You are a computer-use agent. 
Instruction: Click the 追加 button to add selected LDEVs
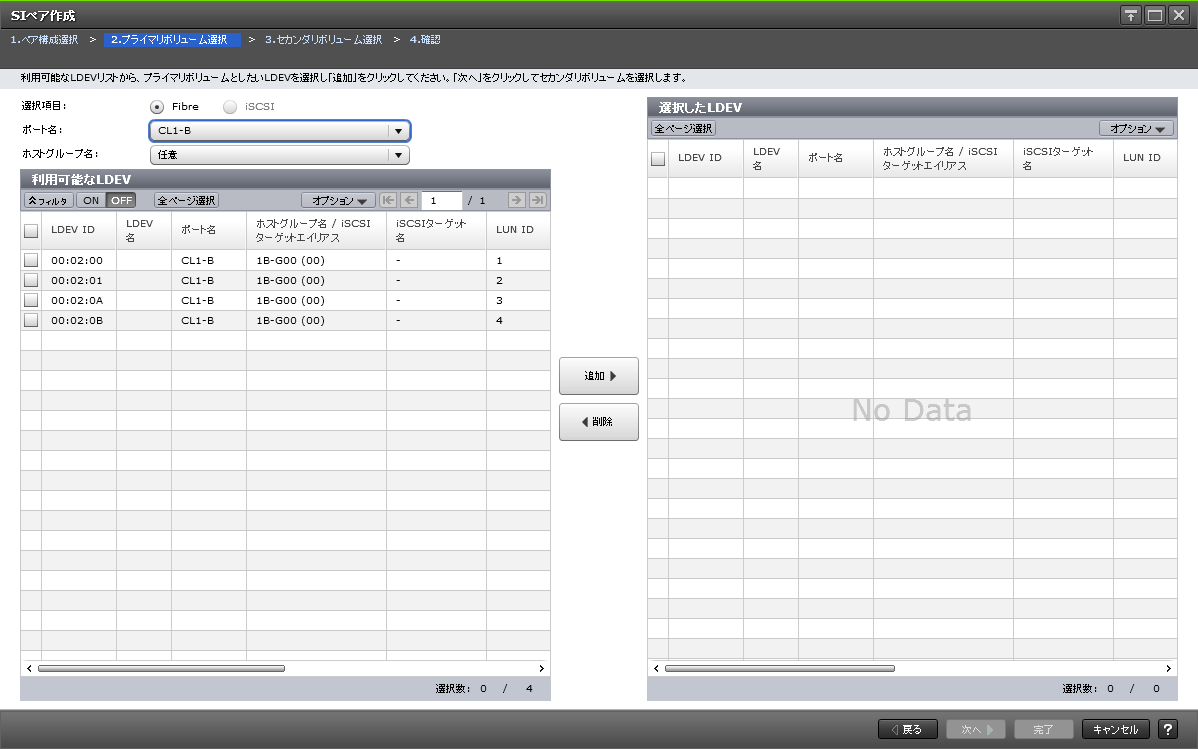(x=598, y=375)
